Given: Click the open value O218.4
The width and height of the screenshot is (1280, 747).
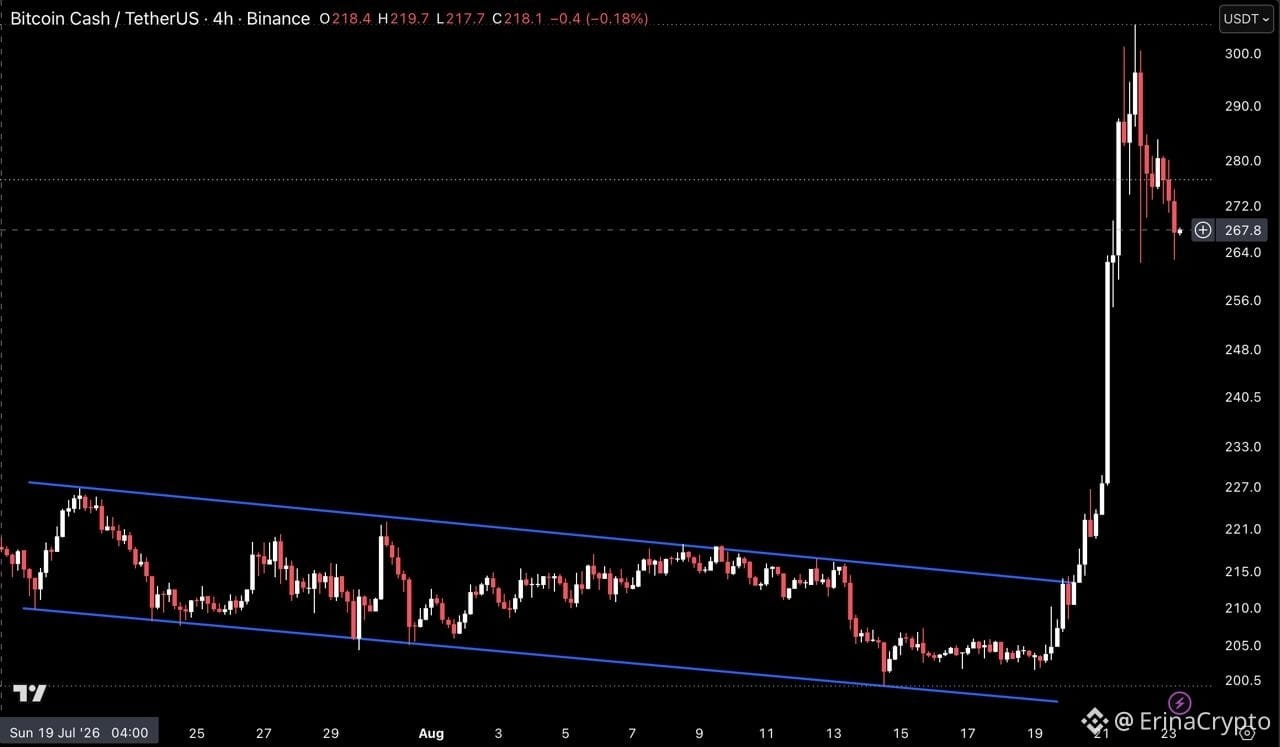Looking at the screenshot, I should point(345,19).
